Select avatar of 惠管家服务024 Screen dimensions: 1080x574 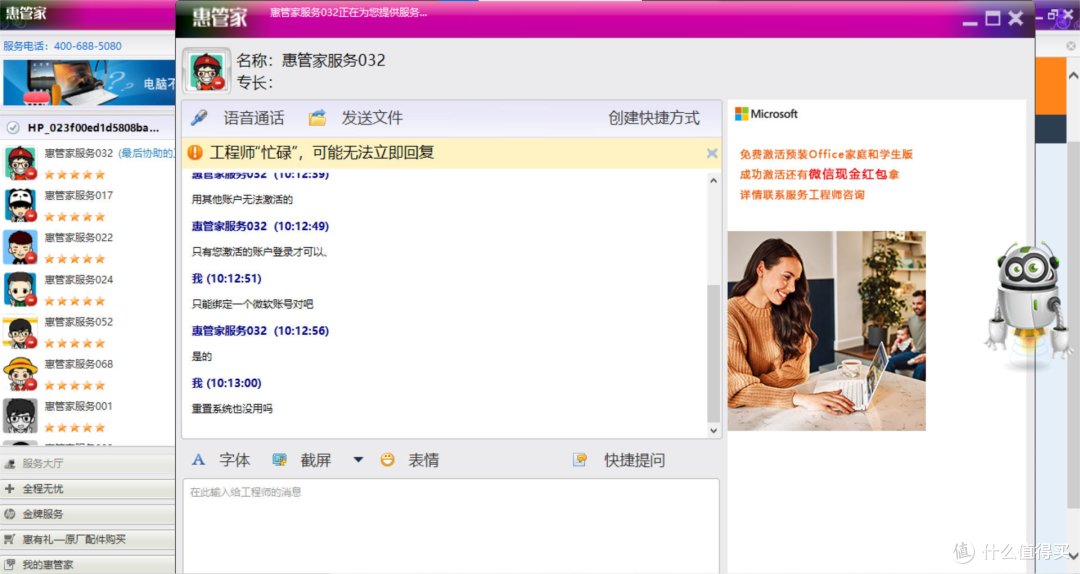[x=20, y=289]
